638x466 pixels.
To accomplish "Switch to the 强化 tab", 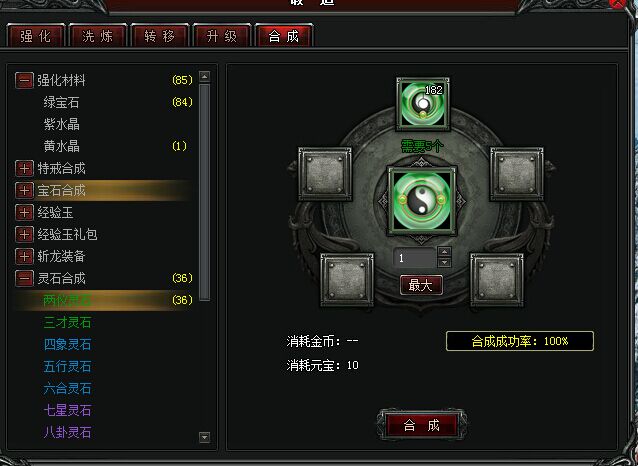I will point(36,36).
